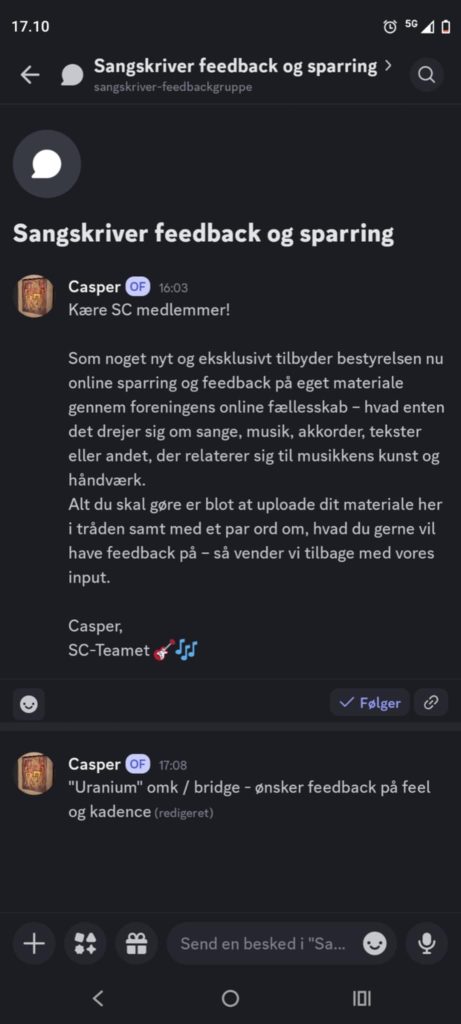
Task: Tap the OF tag next to Casper at 16:03
Action: click(138, 287)
